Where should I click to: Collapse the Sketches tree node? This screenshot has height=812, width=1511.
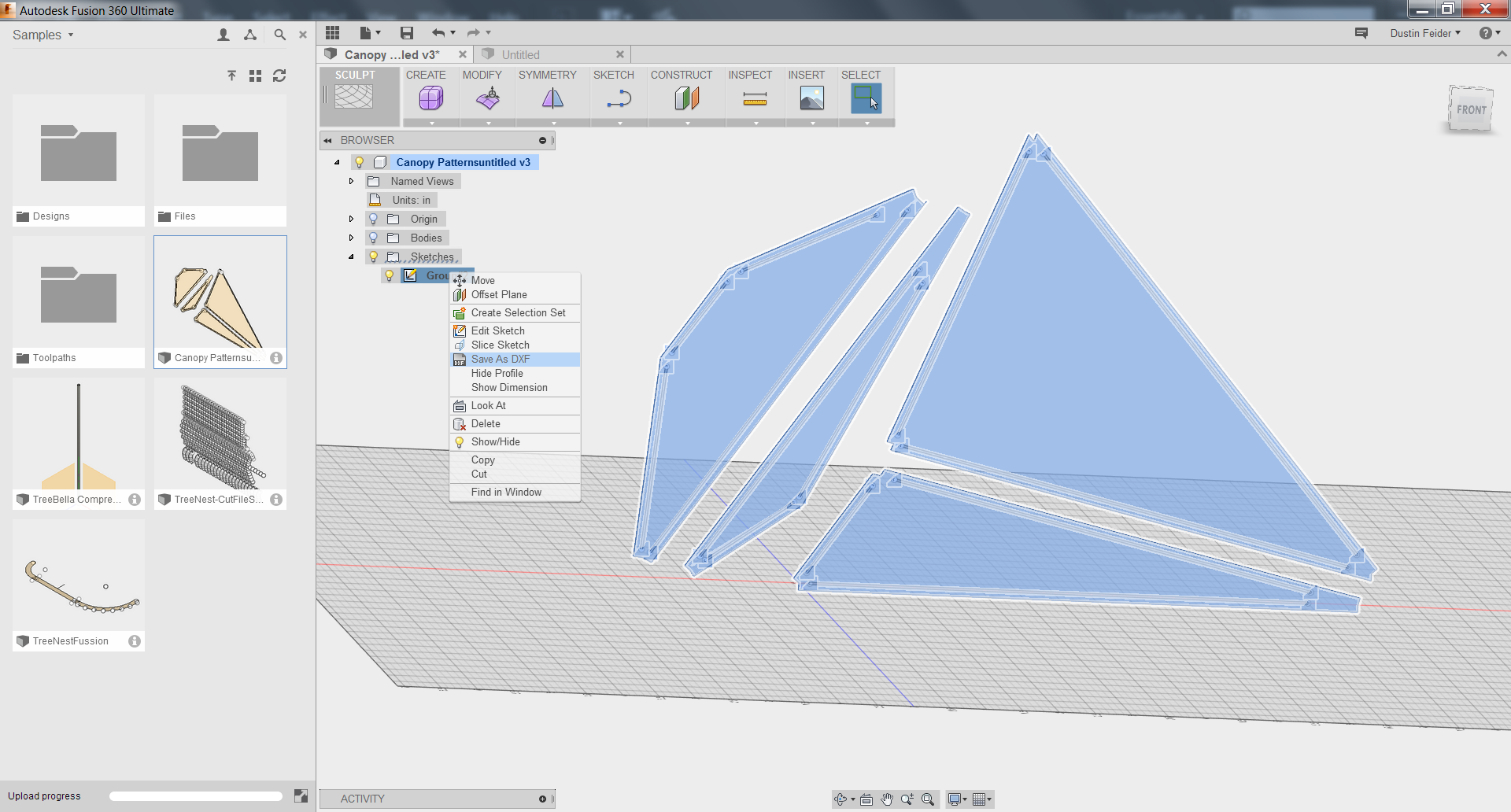352,257
